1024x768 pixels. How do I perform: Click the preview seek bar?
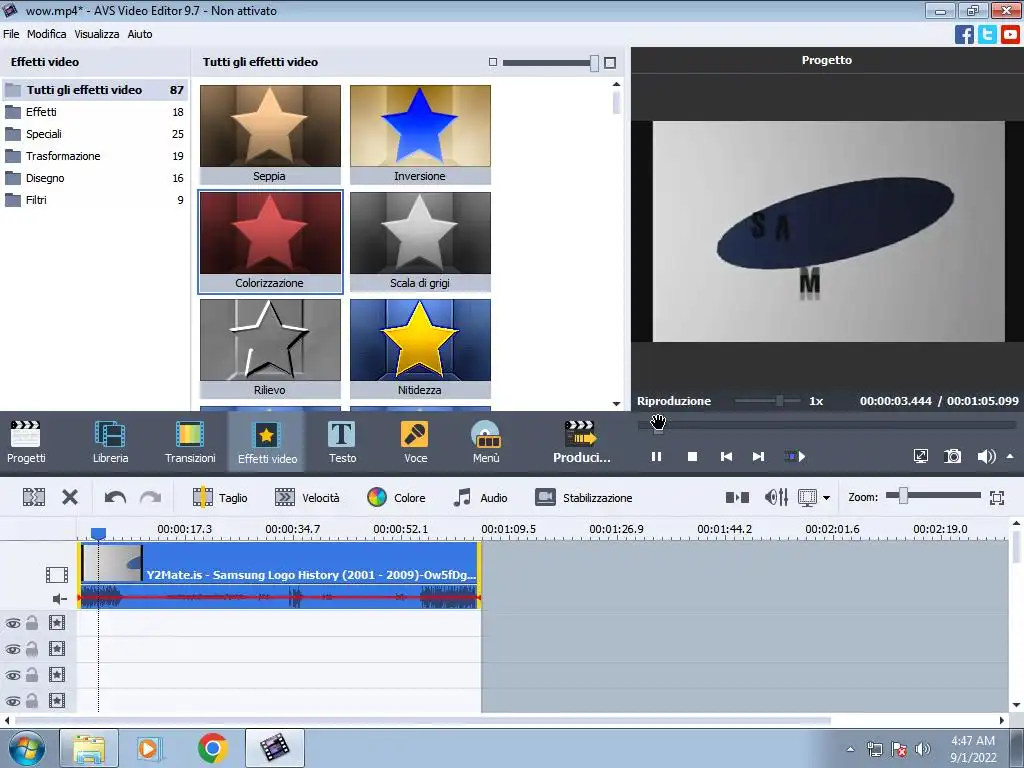(827, 424)
